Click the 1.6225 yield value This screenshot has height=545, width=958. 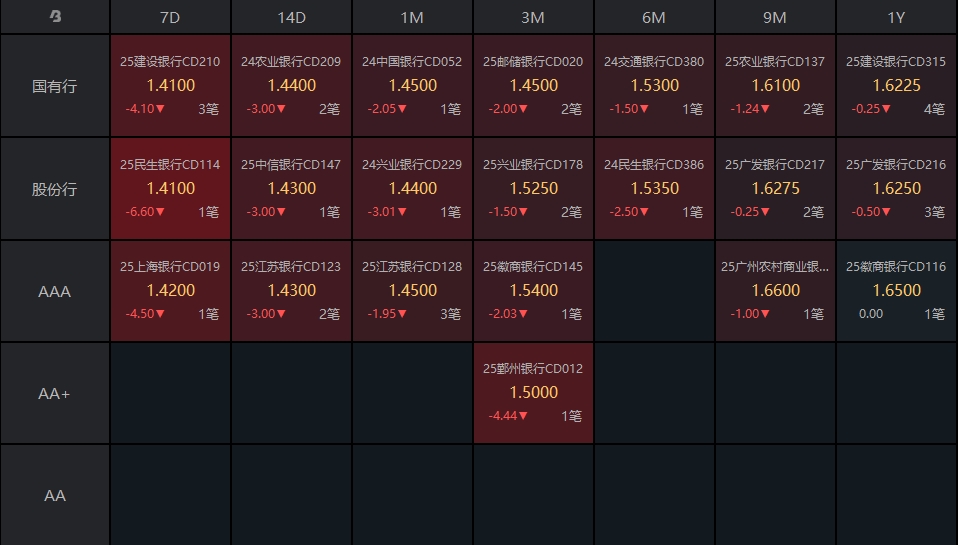pos(896,86)
